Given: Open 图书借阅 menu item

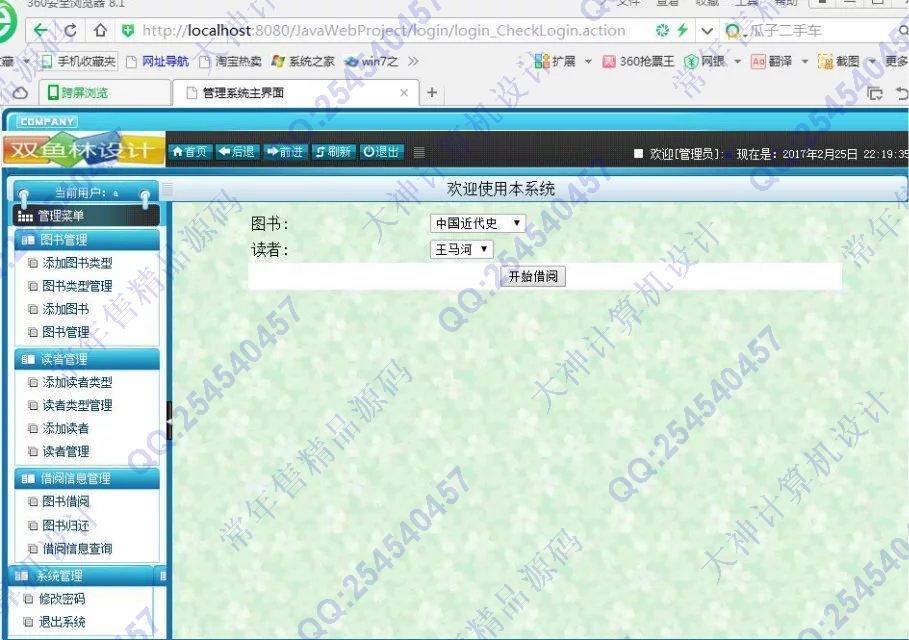Looking at the screenshot, I should coord(66,501).
